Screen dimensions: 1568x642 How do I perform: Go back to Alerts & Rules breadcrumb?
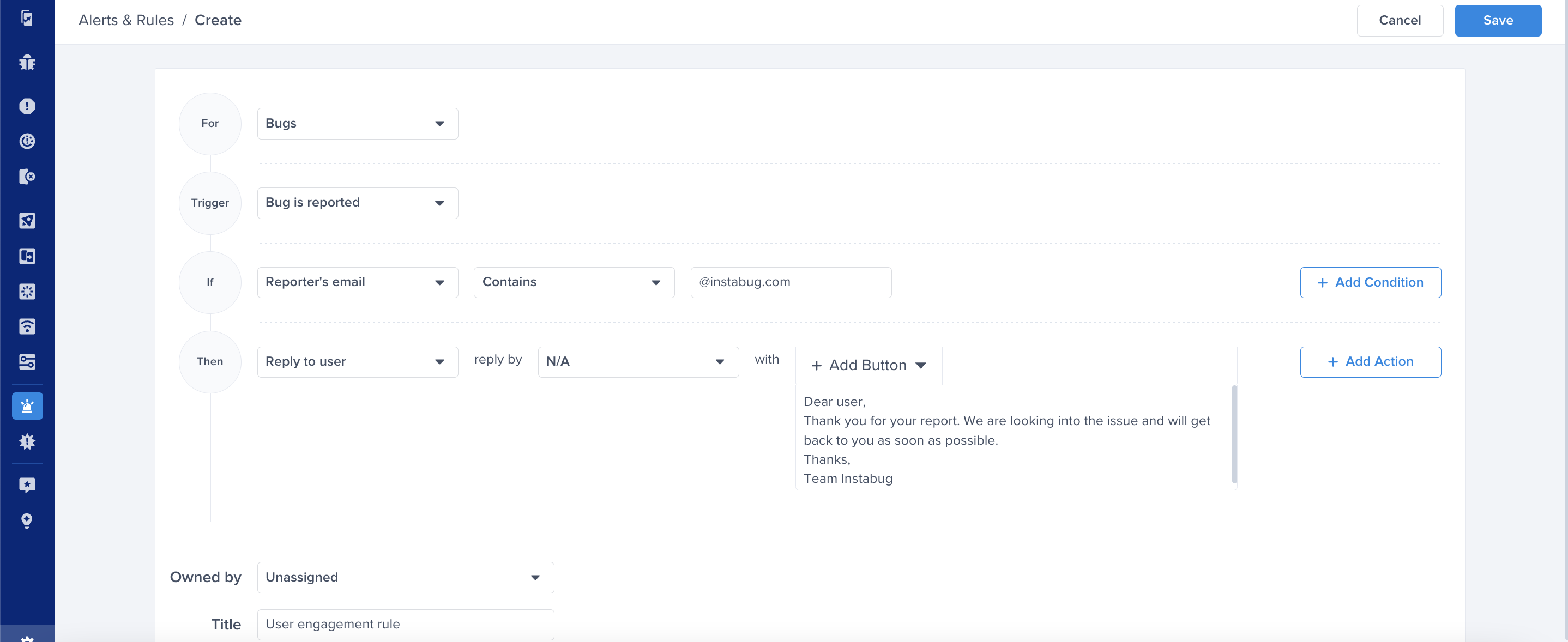[126, 20]
